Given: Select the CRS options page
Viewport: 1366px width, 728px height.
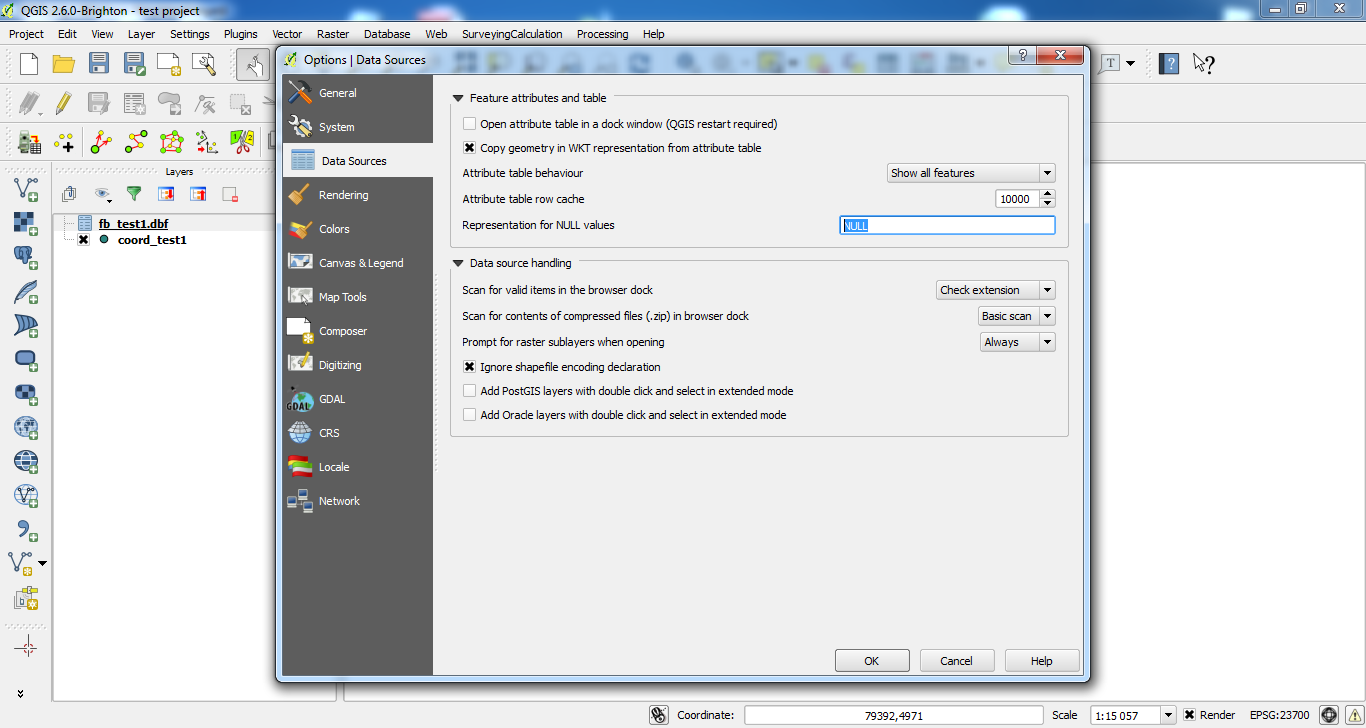Looking at the screenshot, I should [329, 433].
